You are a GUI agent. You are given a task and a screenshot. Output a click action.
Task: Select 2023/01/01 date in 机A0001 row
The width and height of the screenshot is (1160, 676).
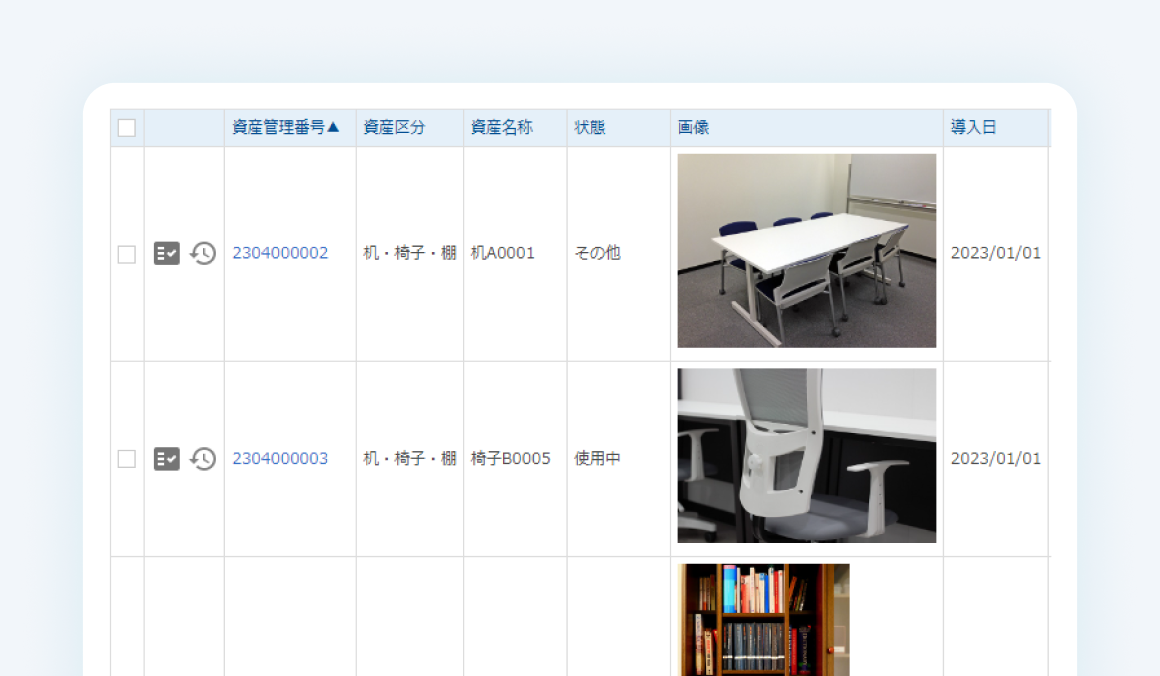pos(996,253)
